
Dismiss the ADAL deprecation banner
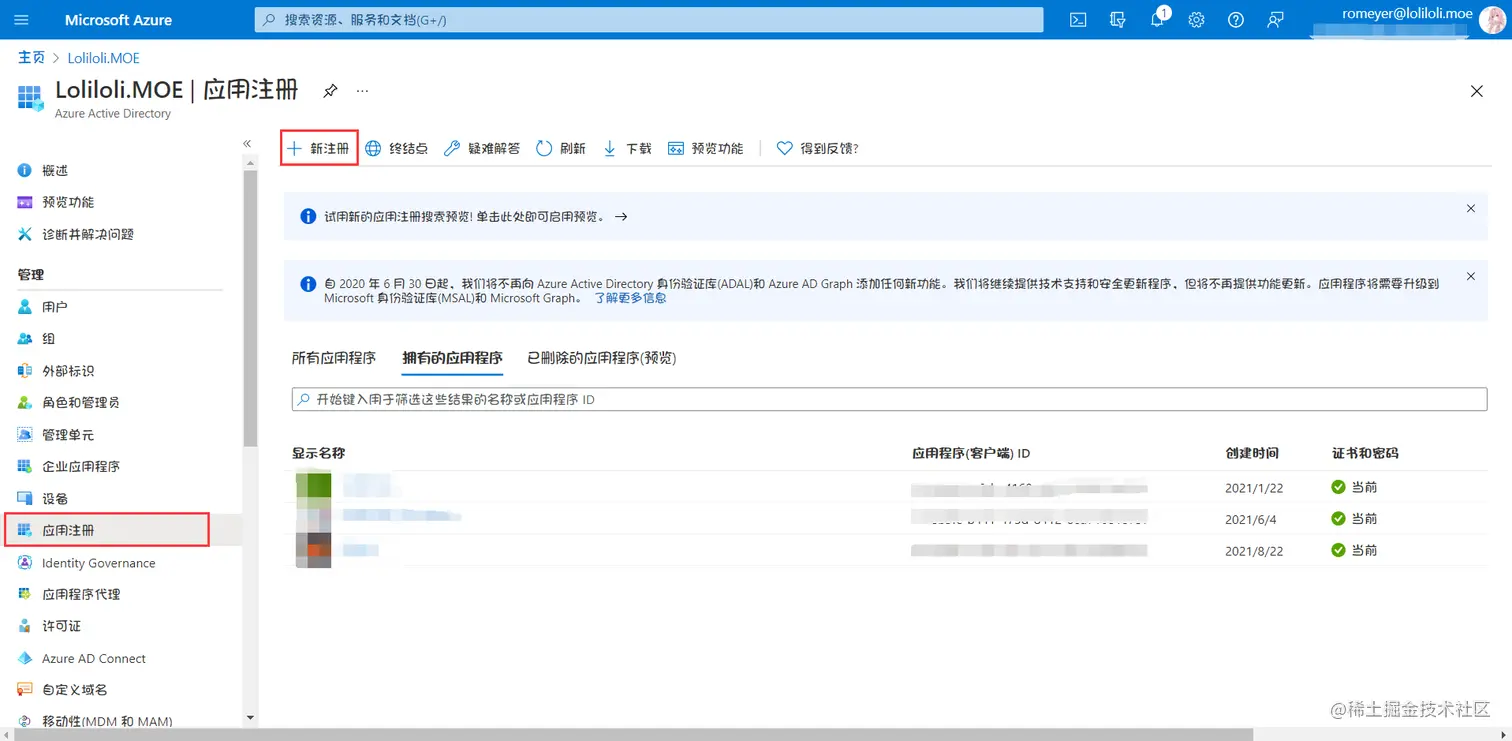click(1470, 276)
